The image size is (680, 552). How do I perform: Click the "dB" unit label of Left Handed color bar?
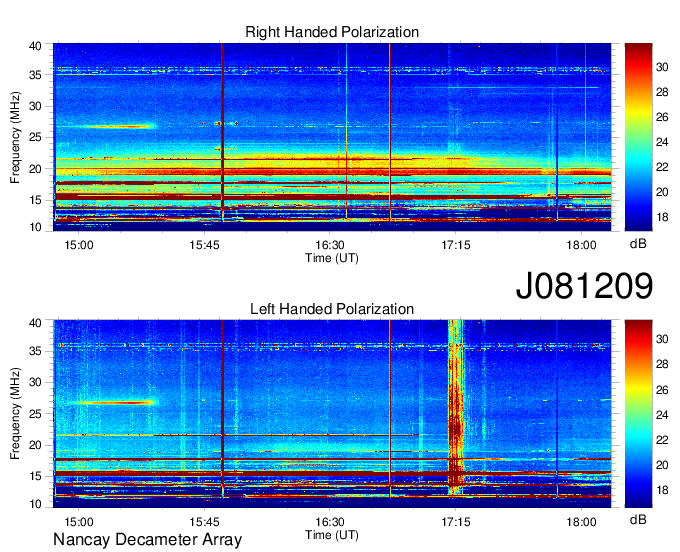638,519
